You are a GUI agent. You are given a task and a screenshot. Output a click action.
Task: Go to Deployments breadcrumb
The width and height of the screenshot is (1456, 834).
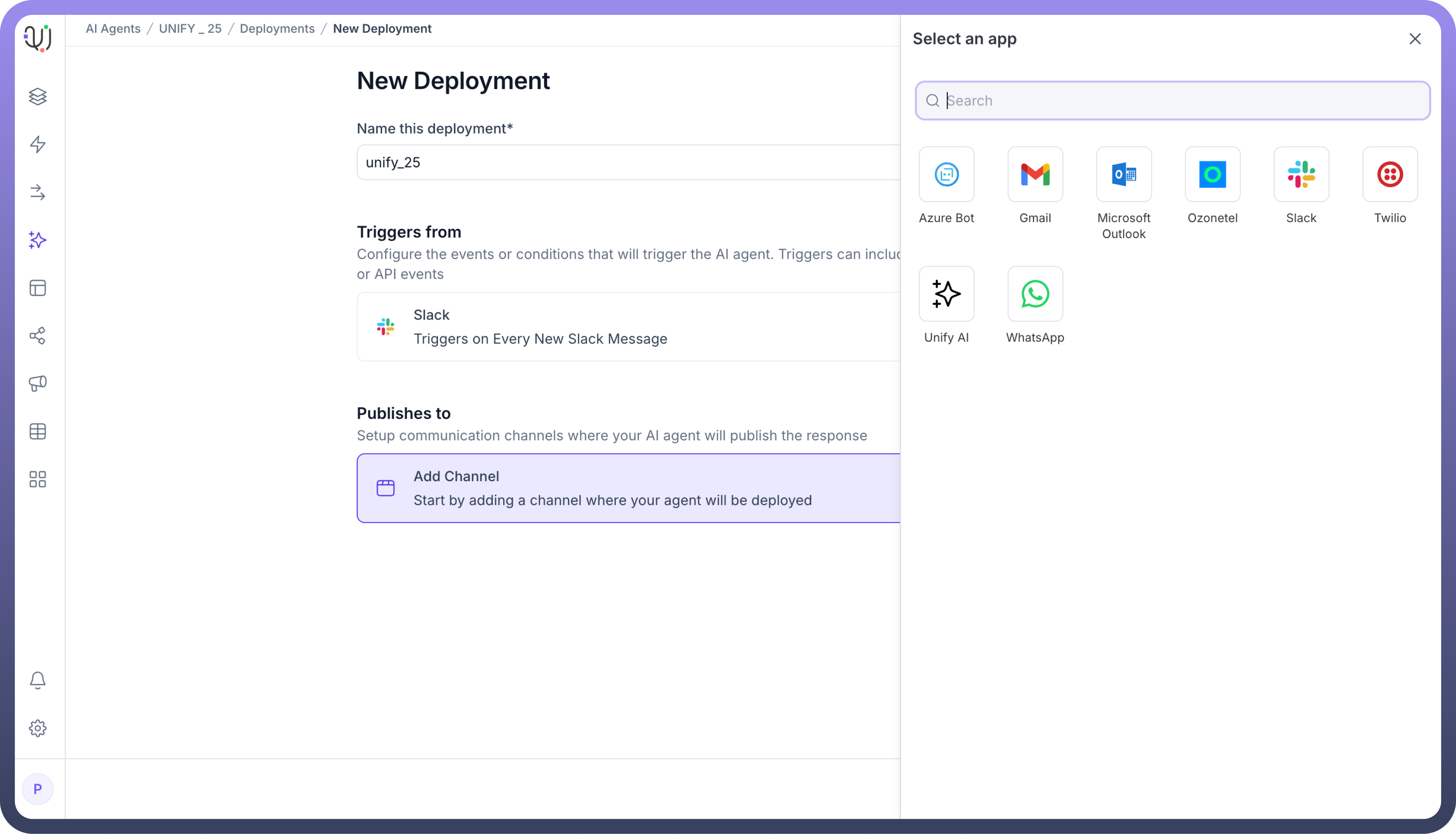(277, 29)
